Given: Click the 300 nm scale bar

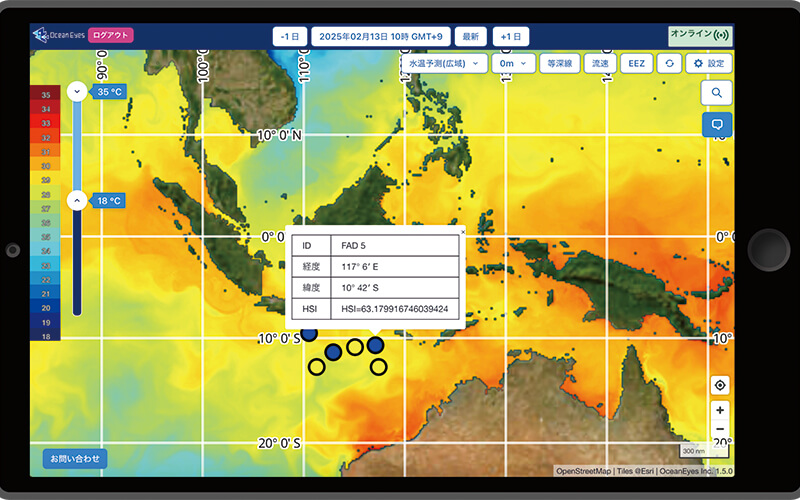Looking at the screenshot, I should [704, 451].
